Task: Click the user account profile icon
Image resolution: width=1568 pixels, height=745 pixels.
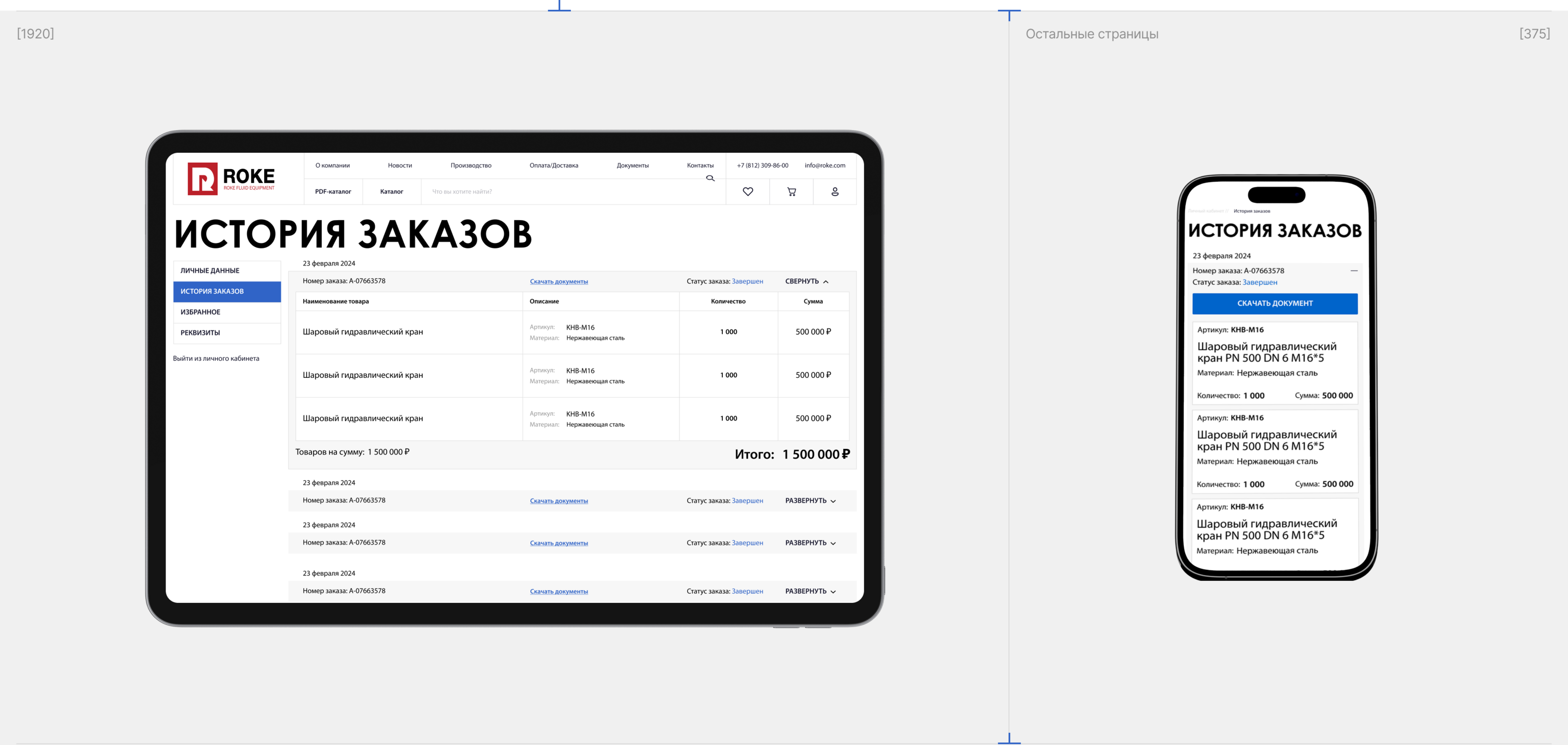Action: click(834, 192)
